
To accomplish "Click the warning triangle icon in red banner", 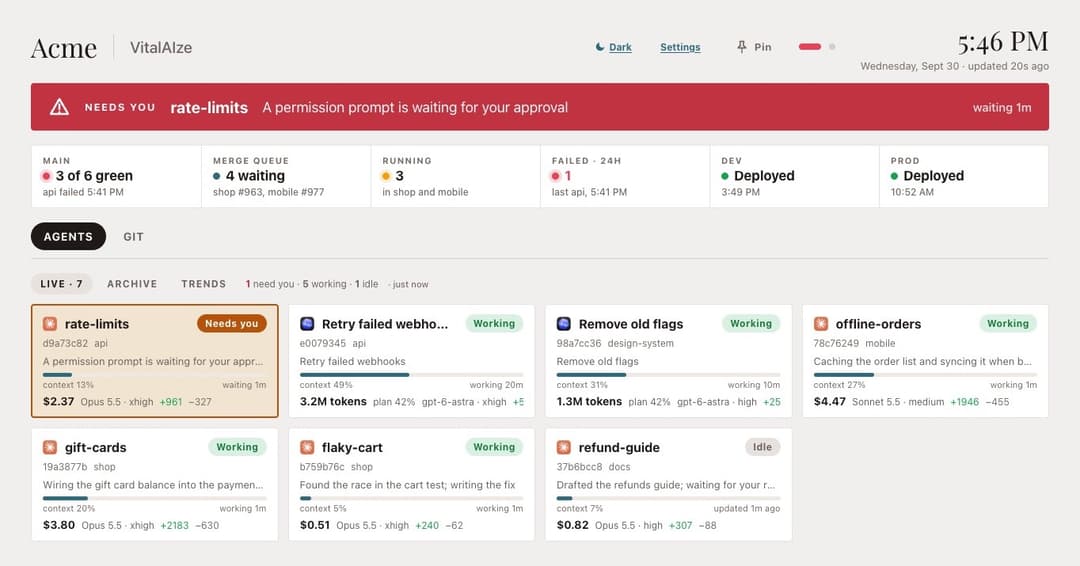I will (x=59, y=107).
